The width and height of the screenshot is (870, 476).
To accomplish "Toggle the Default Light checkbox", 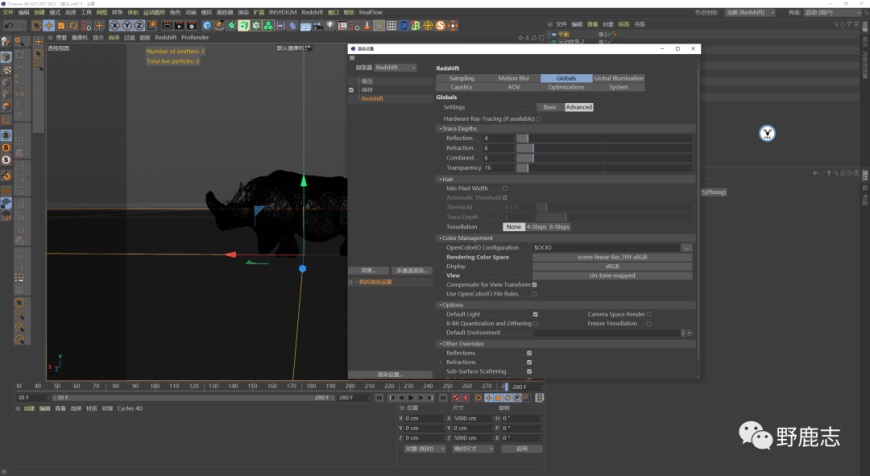I will point(535,315).
